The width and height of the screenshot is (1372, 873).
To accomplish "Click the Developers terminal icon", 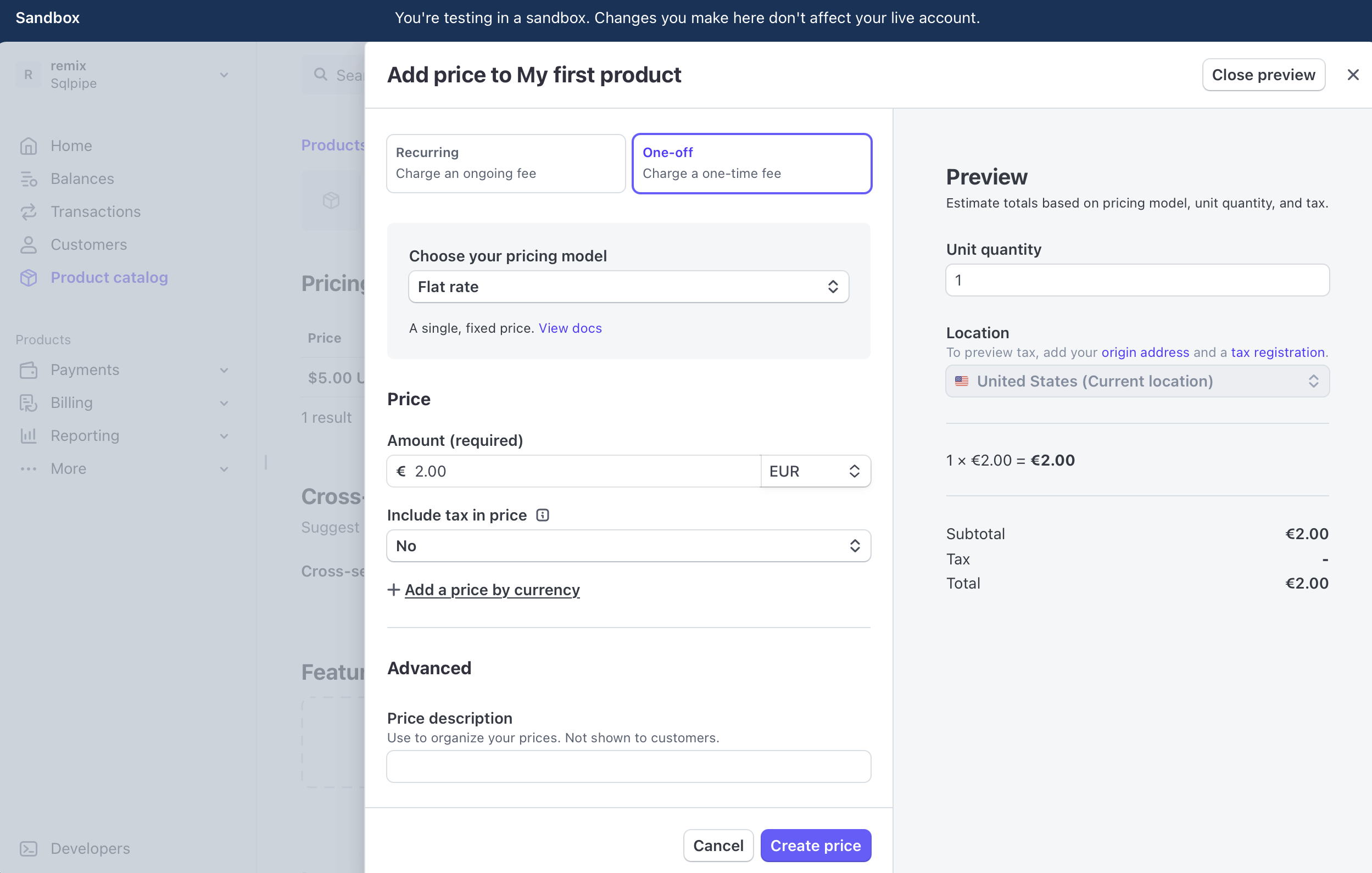I will (29, 848).
